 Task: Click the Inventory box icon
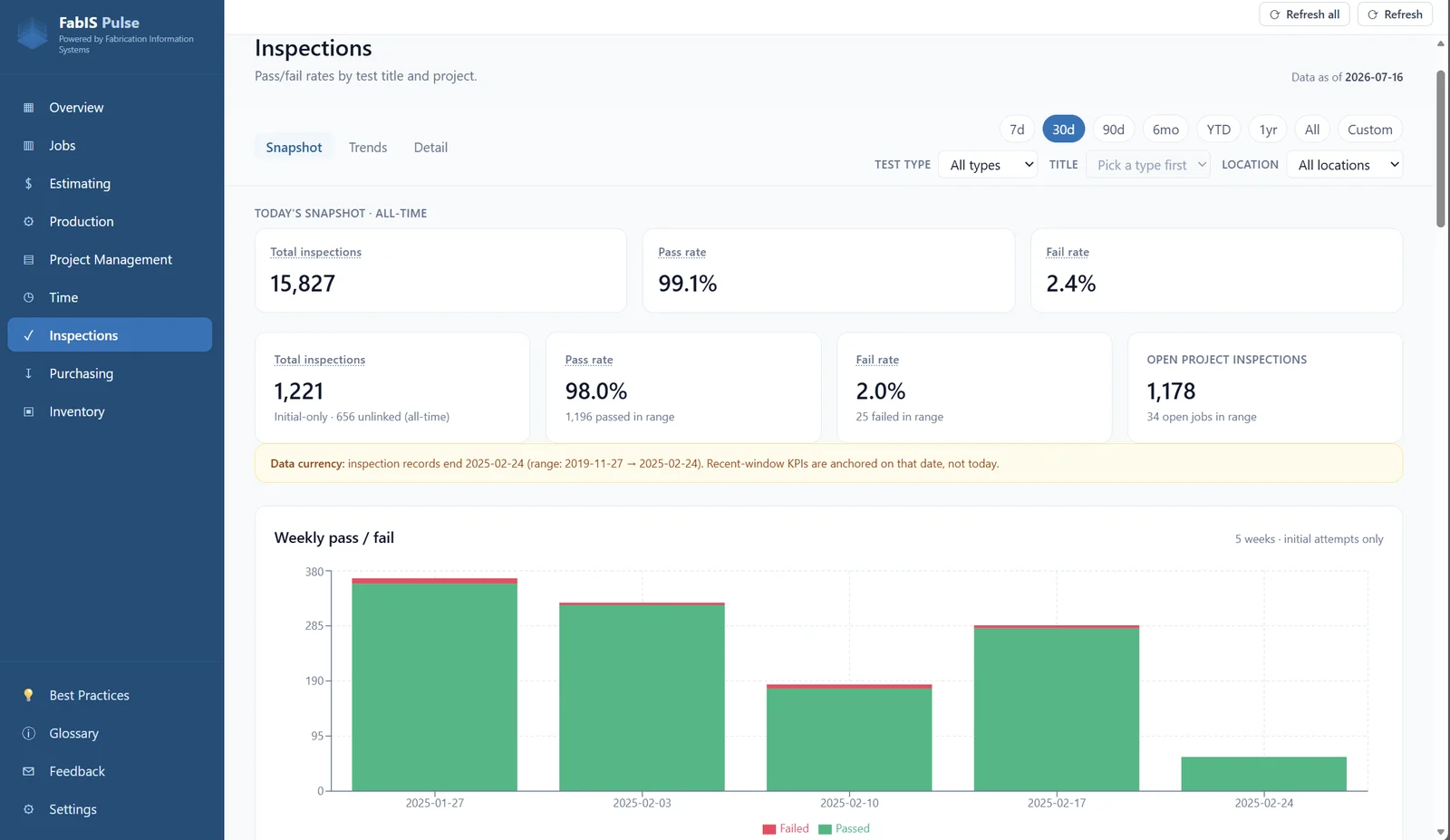click(x=28, y=412)
